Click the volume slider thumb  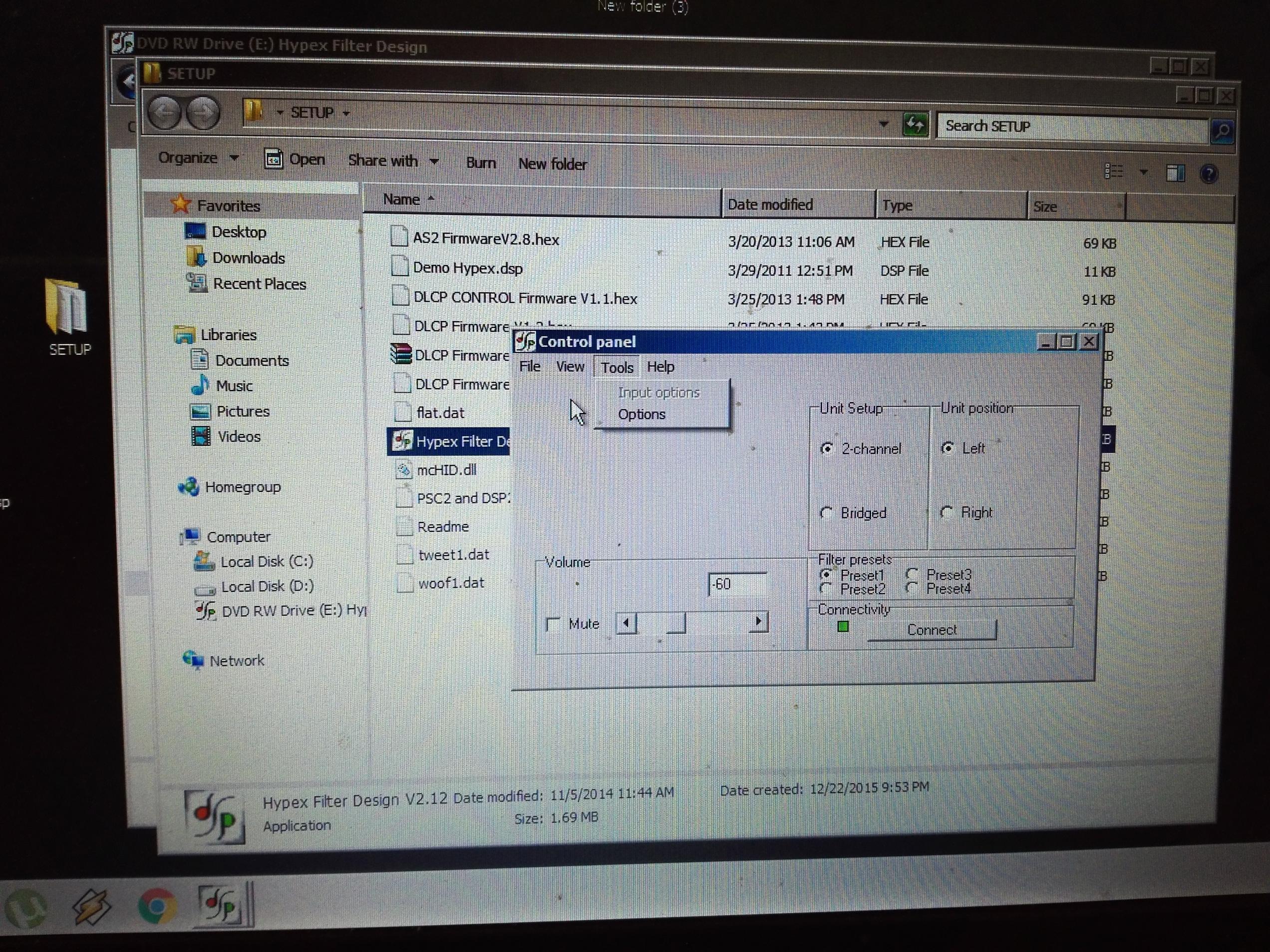(x=676, y=623)
